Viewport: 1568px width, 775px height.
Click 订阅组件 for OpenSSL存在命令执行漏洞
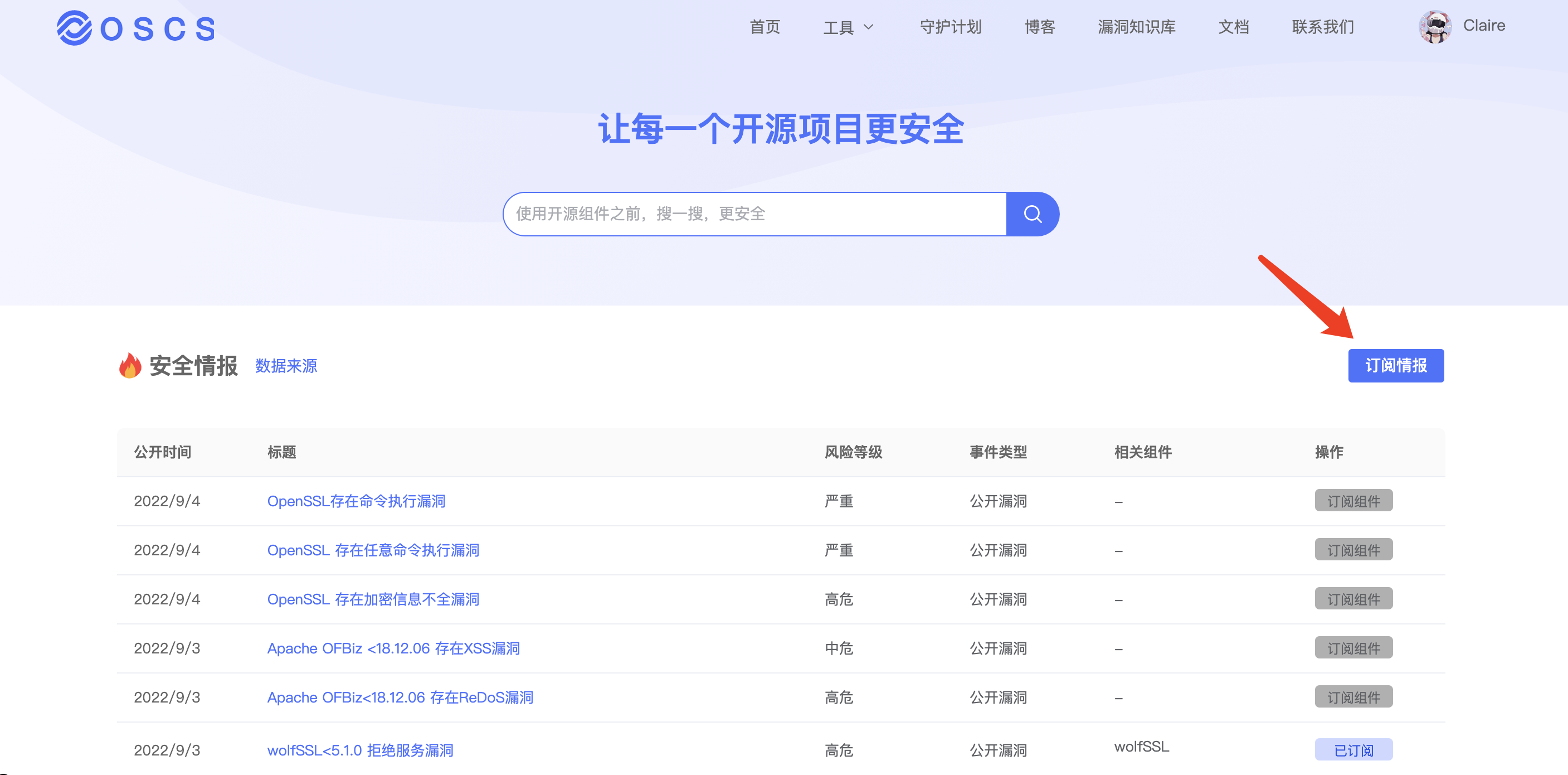coord(1352,501)
